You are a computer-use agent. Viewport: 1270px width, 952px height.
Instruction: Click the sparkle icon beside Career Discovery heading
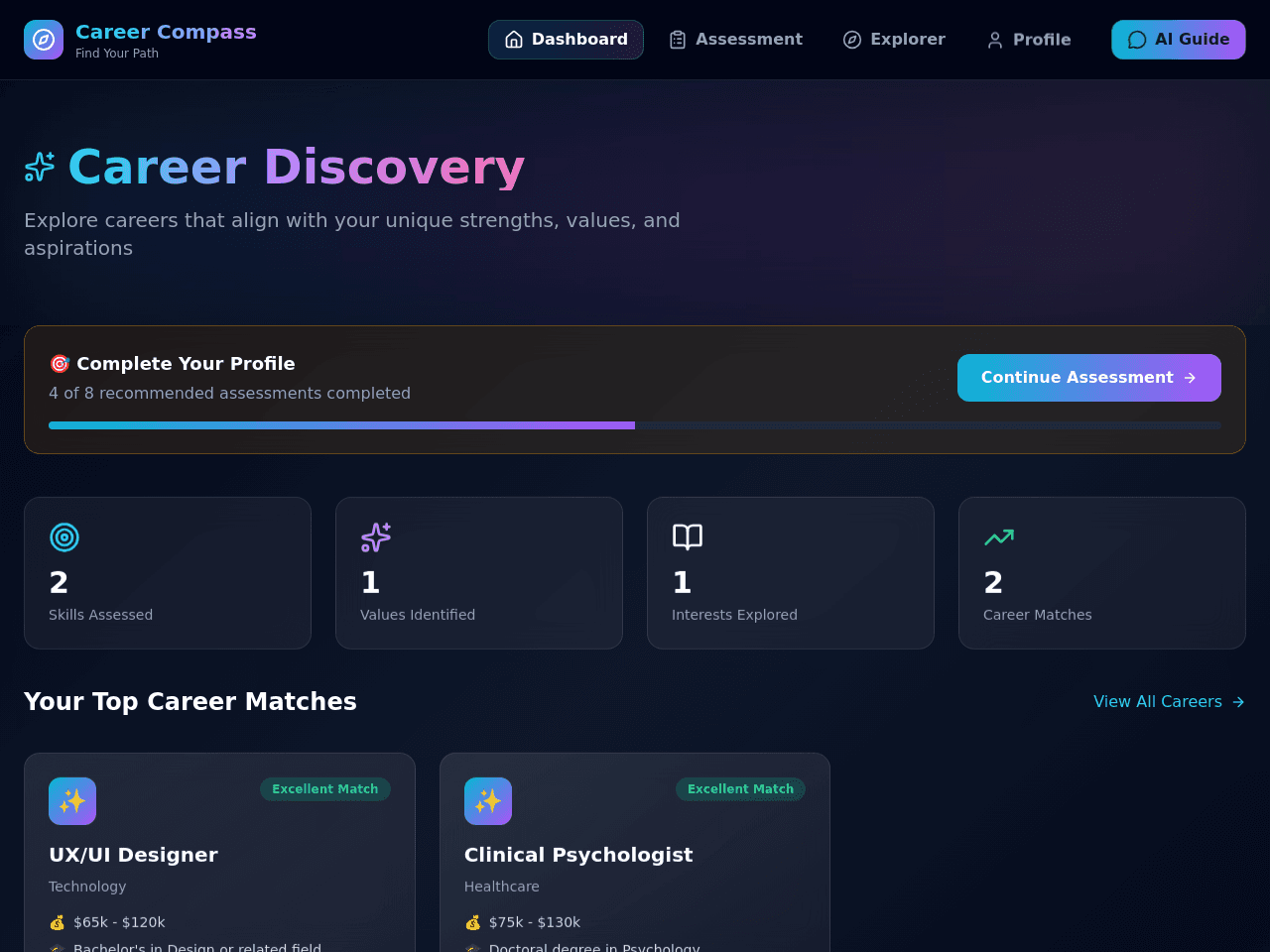(40, 167)
